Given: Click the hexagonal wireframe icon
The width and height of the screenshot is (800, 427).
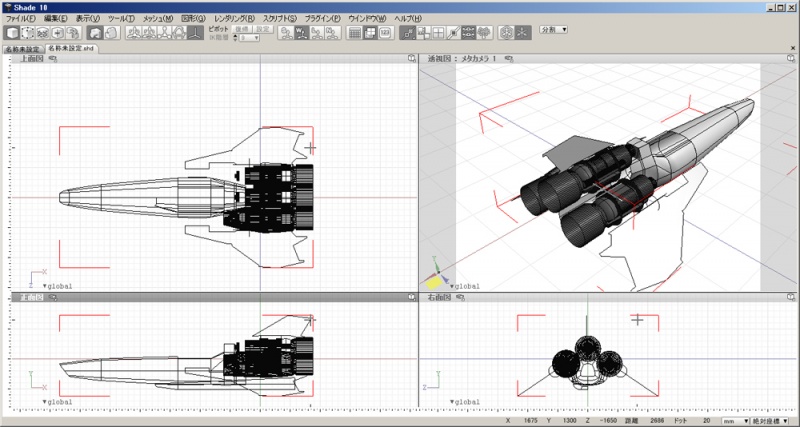Looking at the screenshot, I should (506, 33).
